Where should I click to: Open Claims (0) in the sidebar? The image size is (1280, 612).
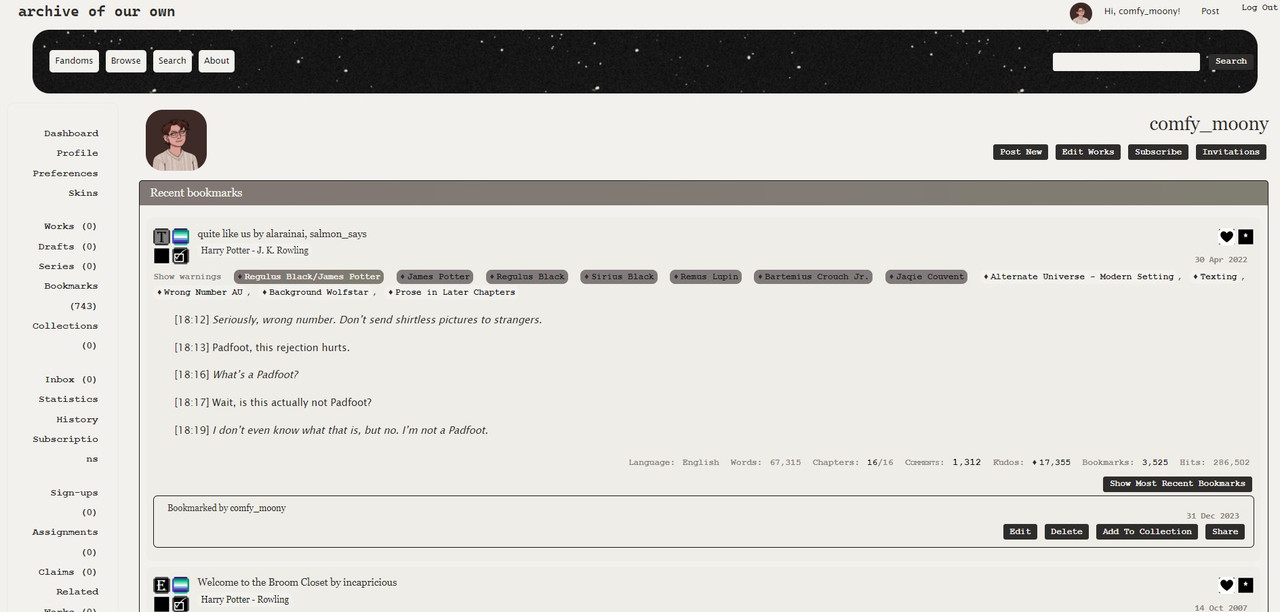point(67,572)
